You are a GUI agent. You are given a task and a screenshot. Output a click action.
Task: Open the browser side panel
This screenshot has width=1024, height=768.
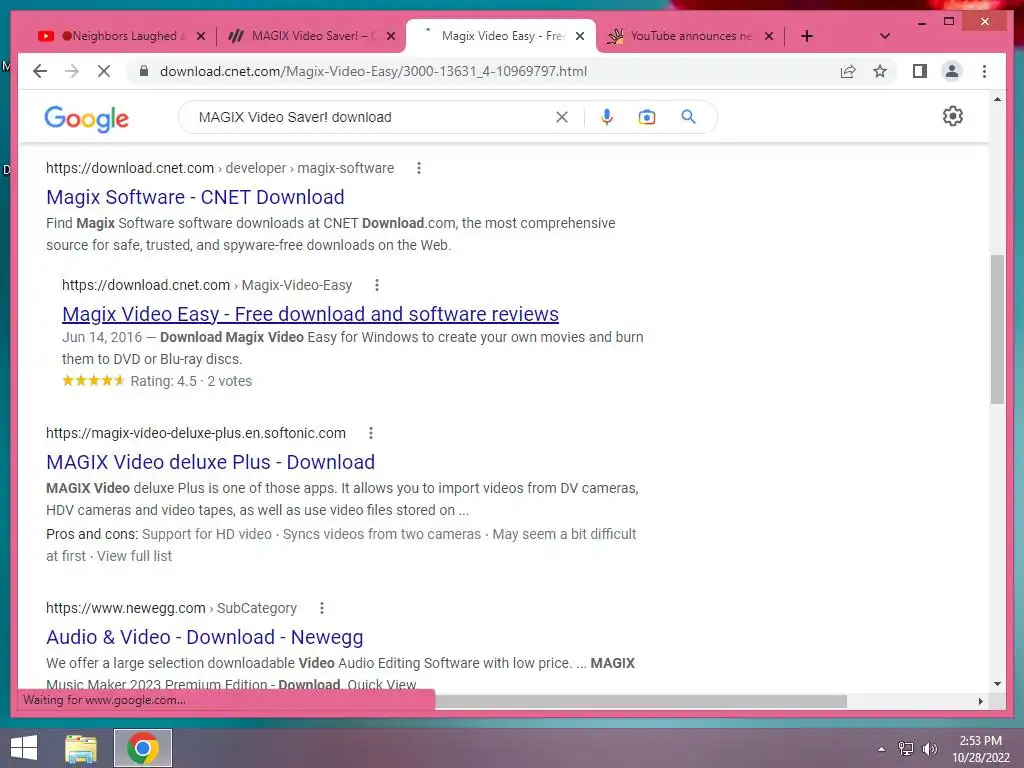click(920, 71)
